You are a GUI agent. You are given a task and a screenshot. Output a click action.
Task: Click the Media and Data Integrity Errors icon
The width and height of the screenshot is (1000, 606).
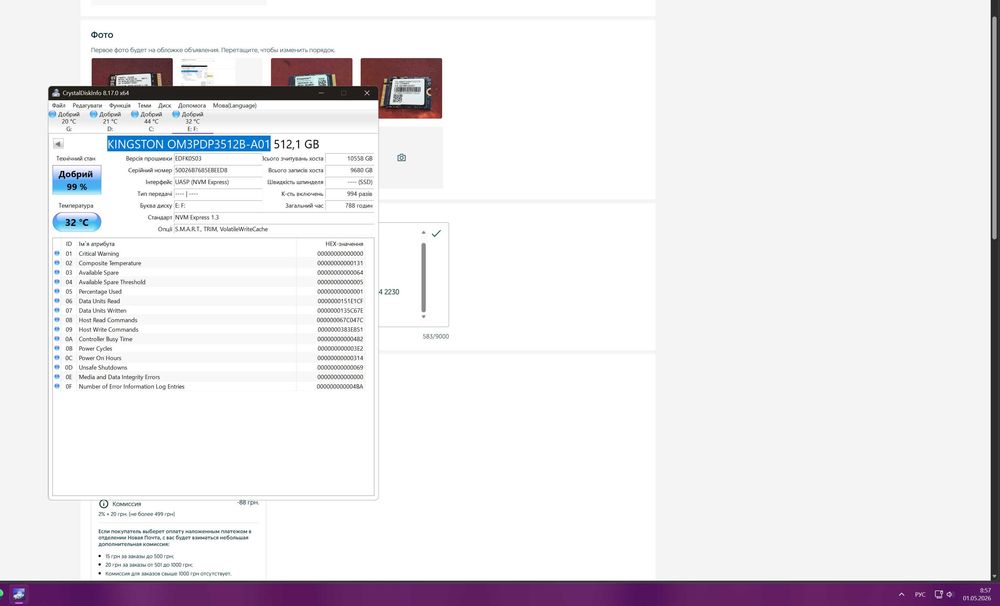pyautogui.click(x=57, y=377)
